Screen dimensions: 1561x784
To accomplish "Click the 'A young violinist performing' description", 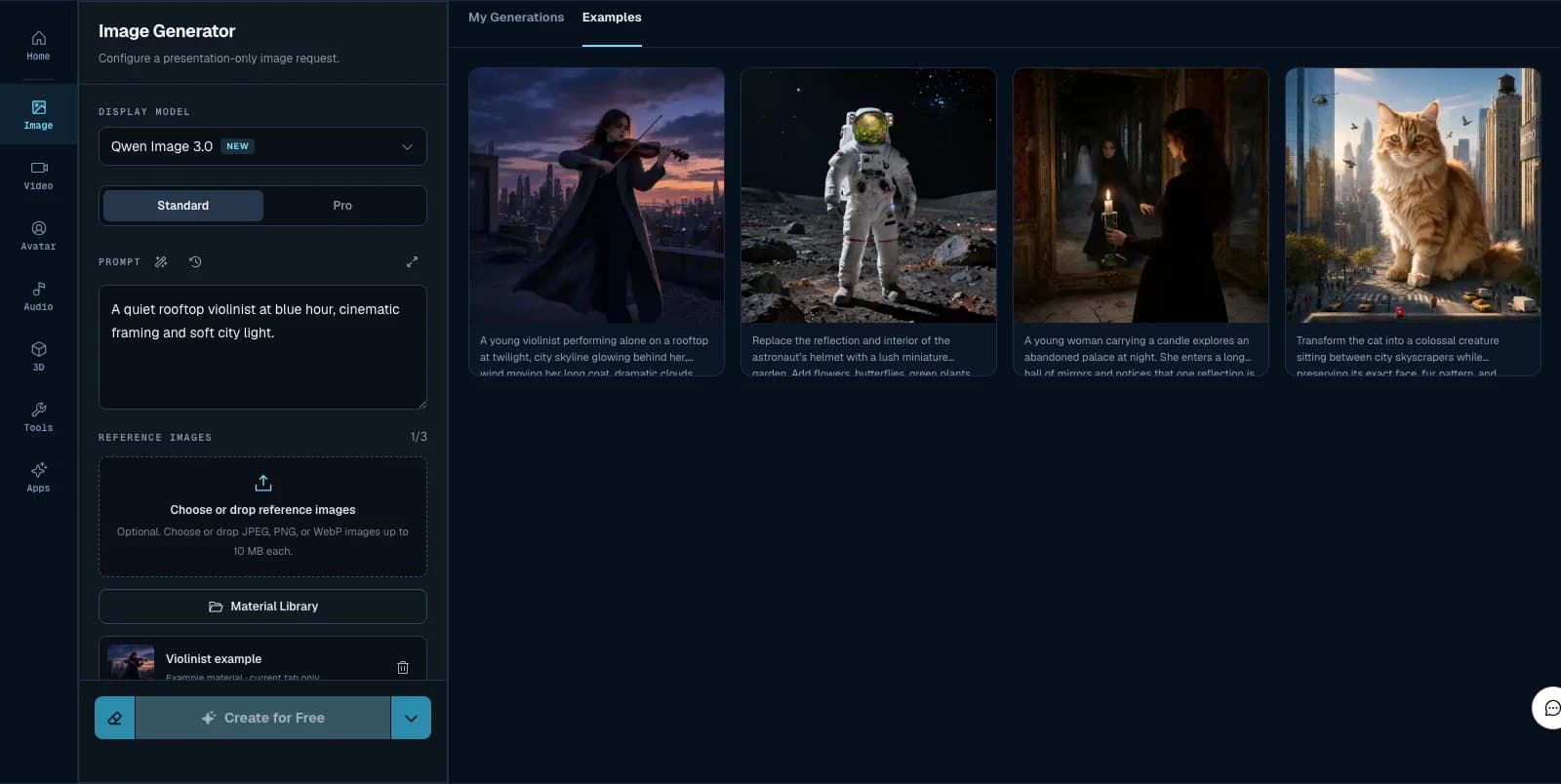I will pos(594,356).
